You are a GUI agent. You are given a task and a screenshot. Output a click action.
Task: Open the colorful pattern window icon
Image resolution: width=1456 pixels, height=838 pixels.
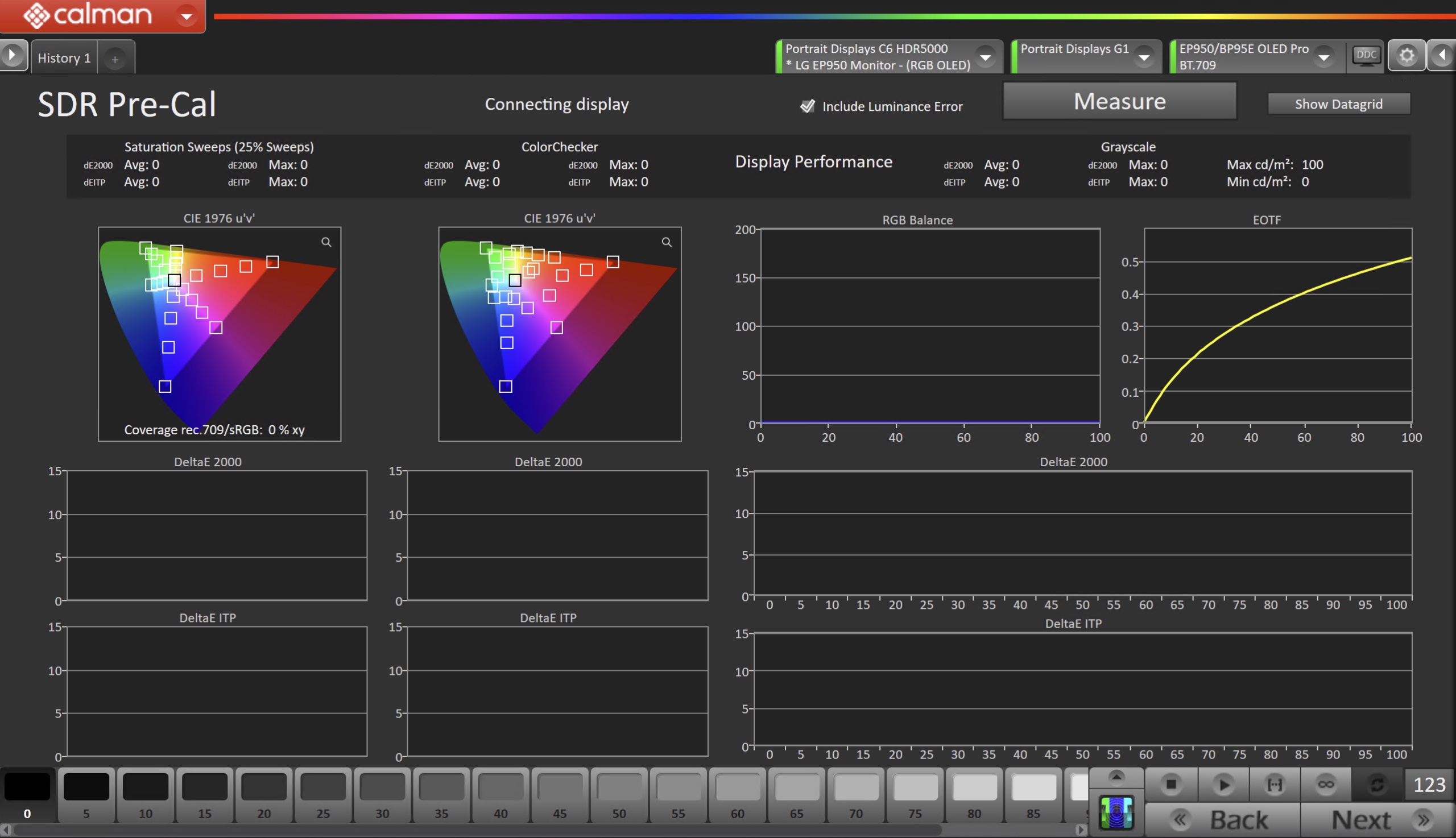[1116, 812]
